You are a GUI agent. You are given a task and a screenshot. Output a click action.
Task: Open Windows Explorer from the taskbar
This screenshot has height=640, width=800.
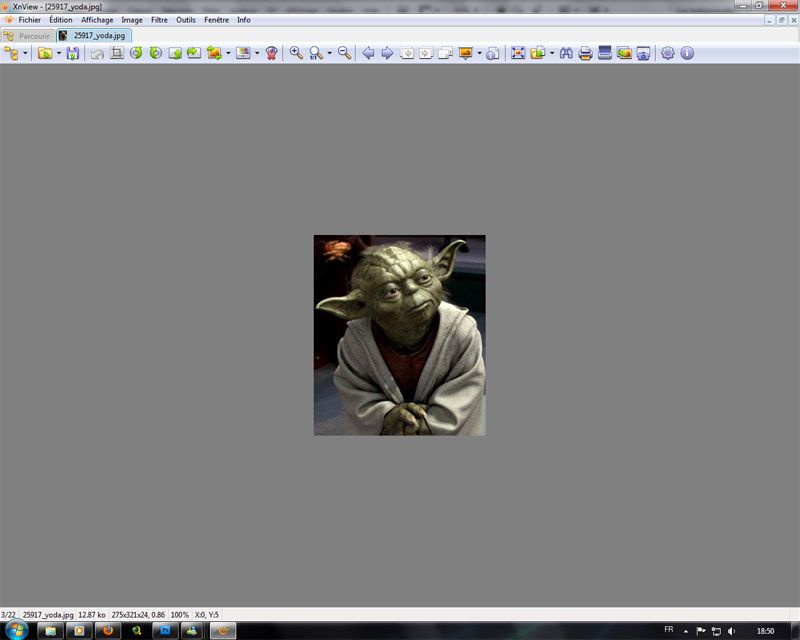[51, 631]
